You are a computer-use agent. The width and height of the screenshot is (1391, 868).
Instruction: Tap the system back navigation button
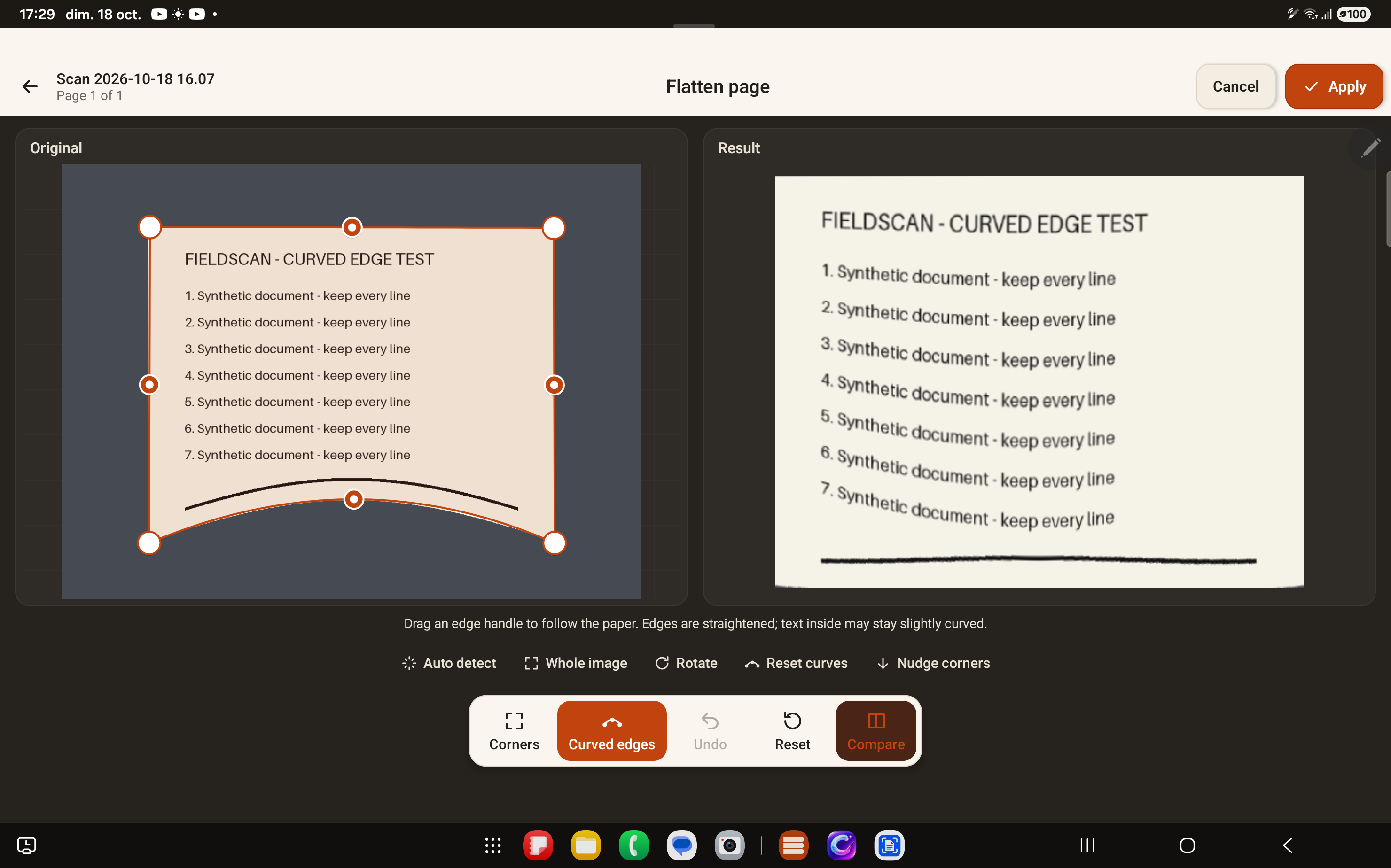[x=1288, y=845]
